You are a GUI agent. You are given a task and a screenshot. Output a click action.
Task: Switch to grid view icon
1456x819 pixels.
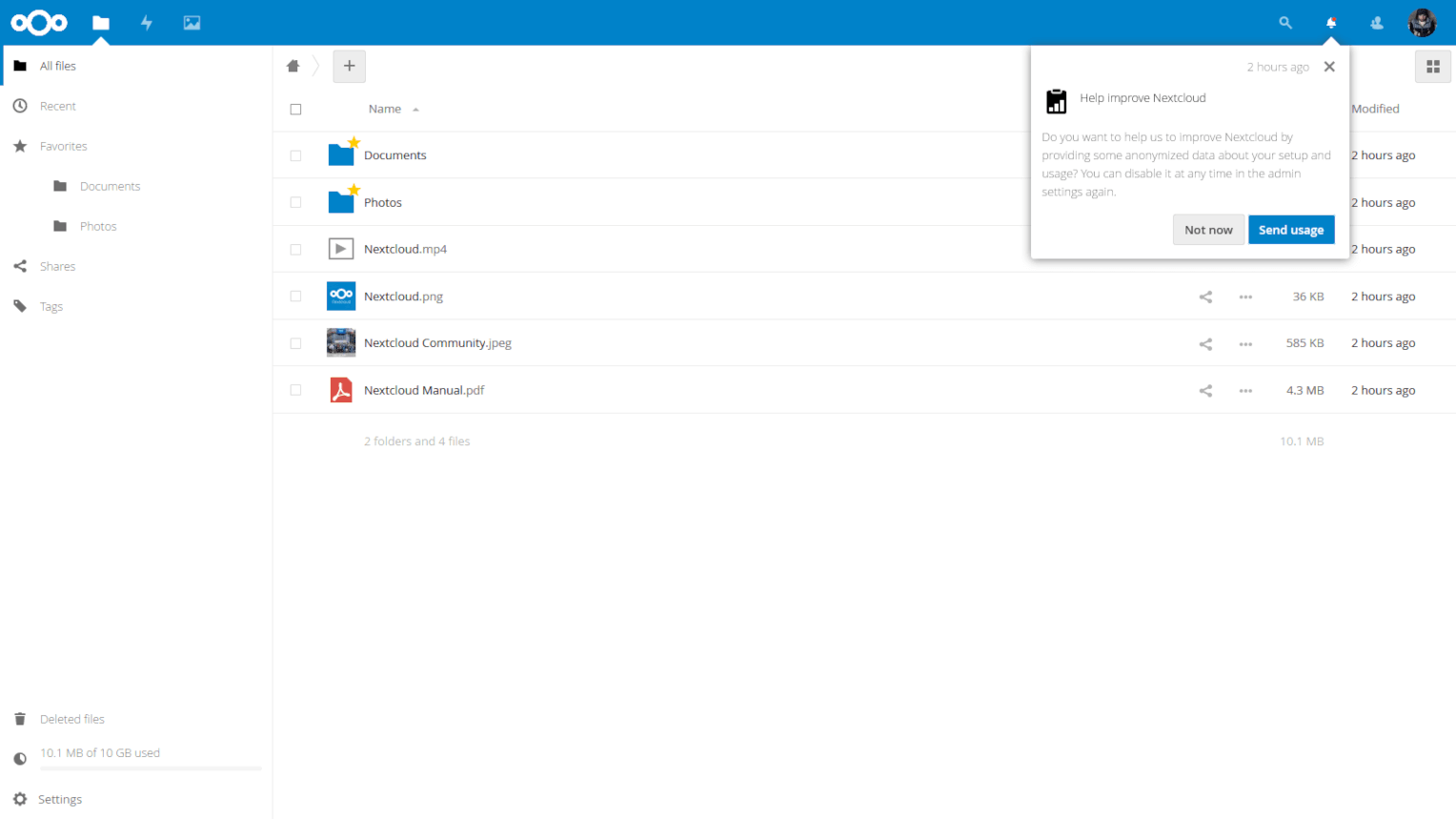point(1432,67)
